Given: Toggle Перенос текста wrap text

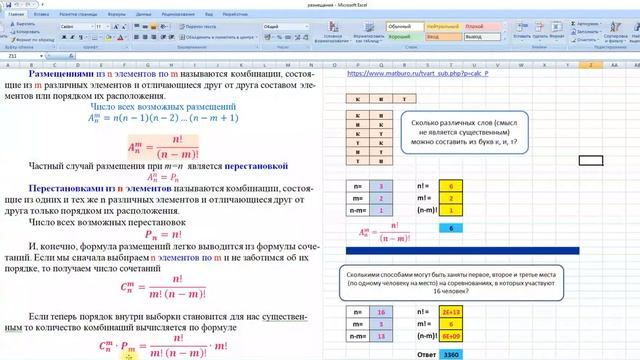Looking at the screenshot, I should click(x=198, y=27).
